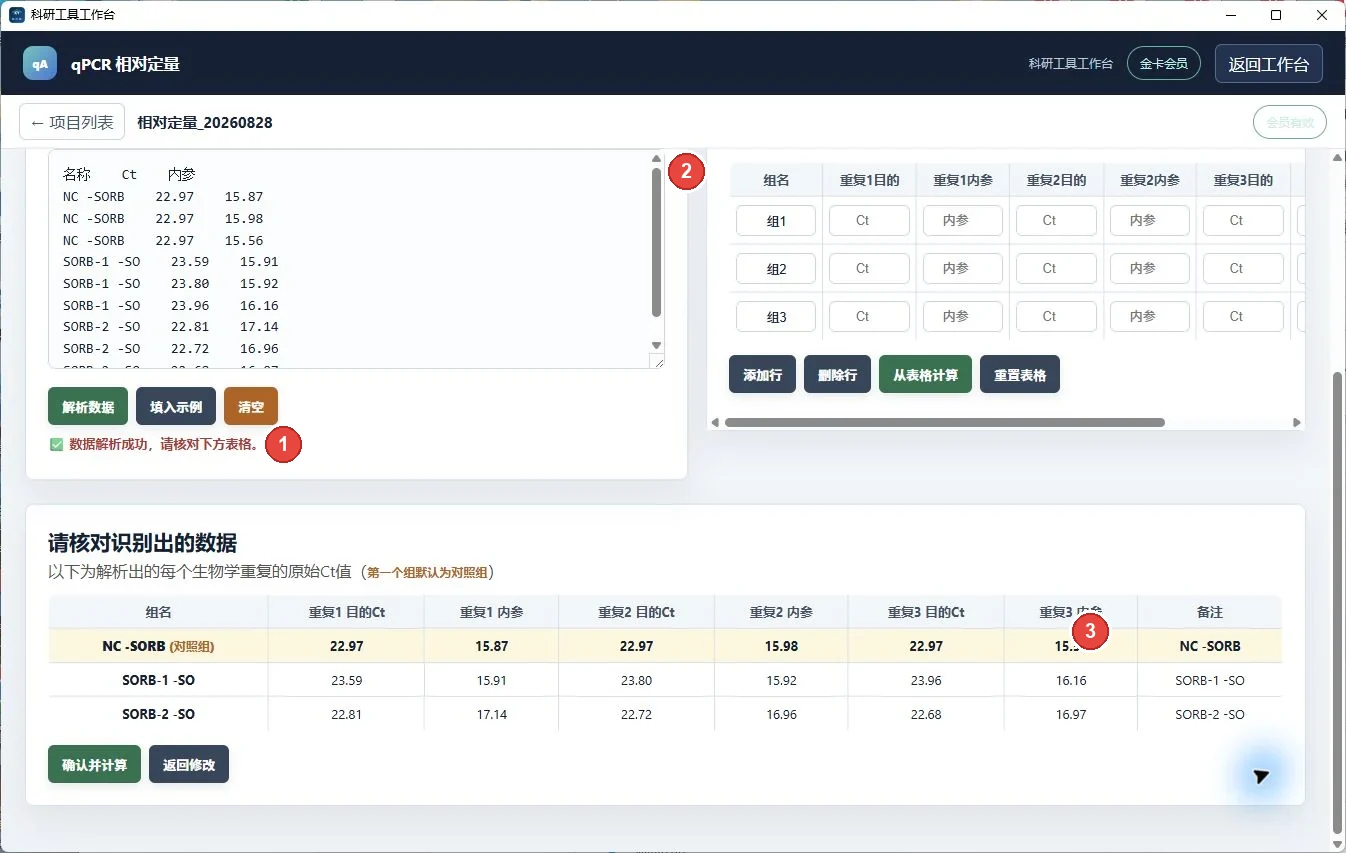
Task: Clear the pasted data with 清空
Action: tap(251, 407)
